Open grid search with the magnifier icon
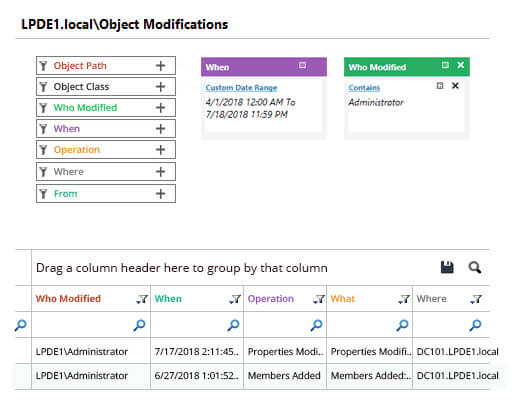515x402 pixels. coord(475,267)
